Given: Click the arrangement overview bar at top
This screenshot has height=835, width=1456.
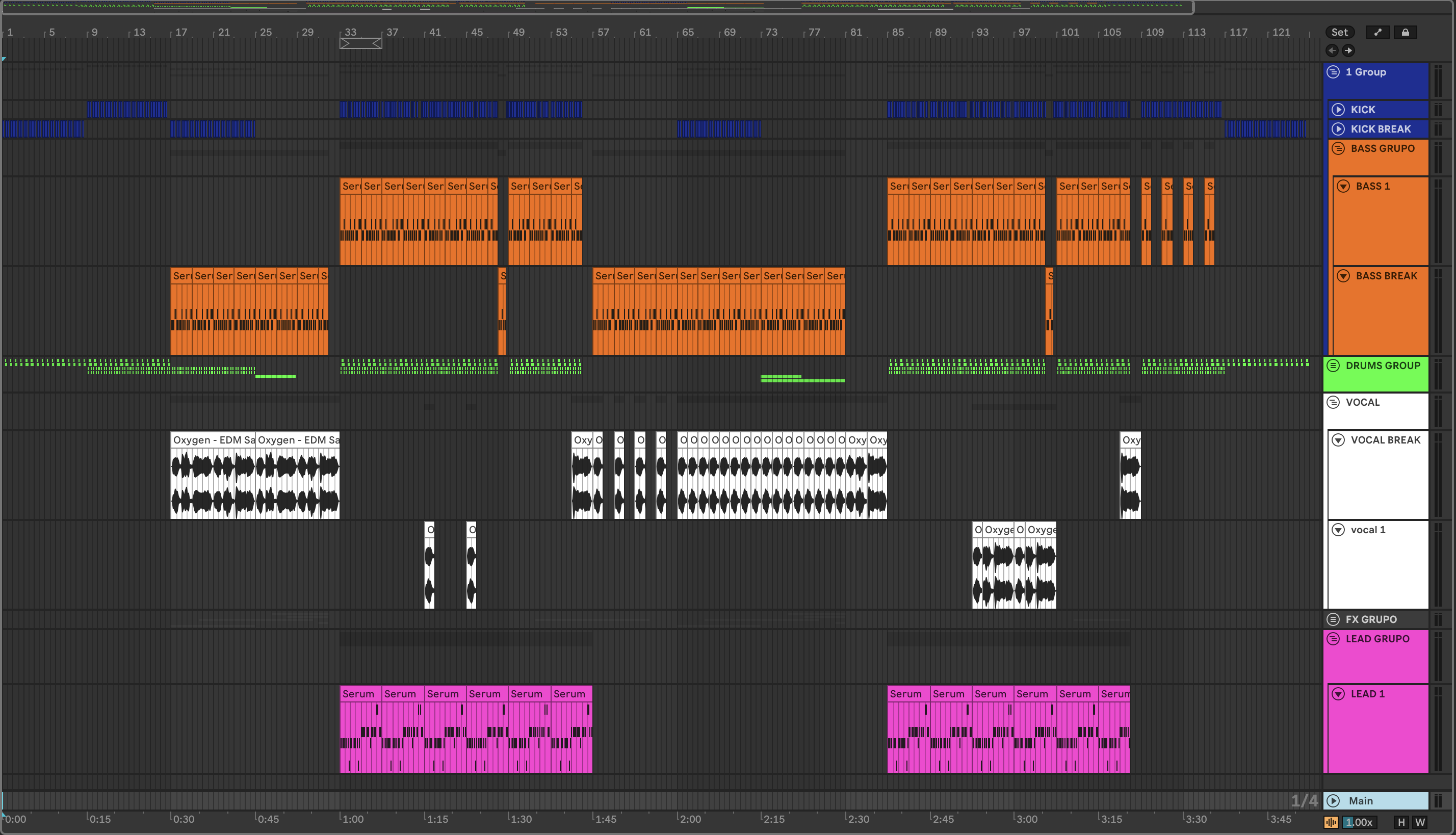Looking at the screenshot, I should click(x=597, y=8).
